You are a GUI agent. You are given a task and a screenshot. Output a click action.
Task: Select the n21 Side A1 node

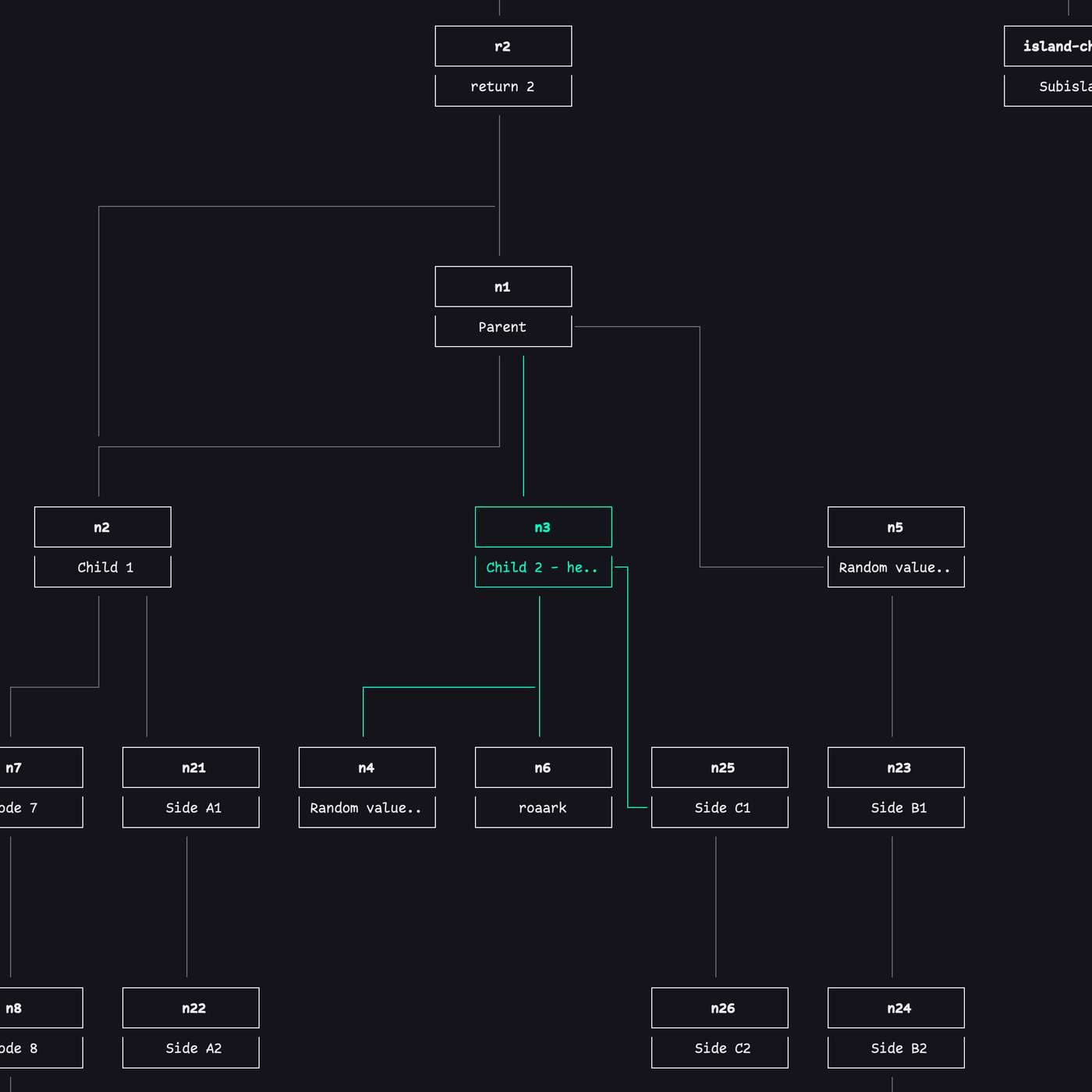[190, 768]
